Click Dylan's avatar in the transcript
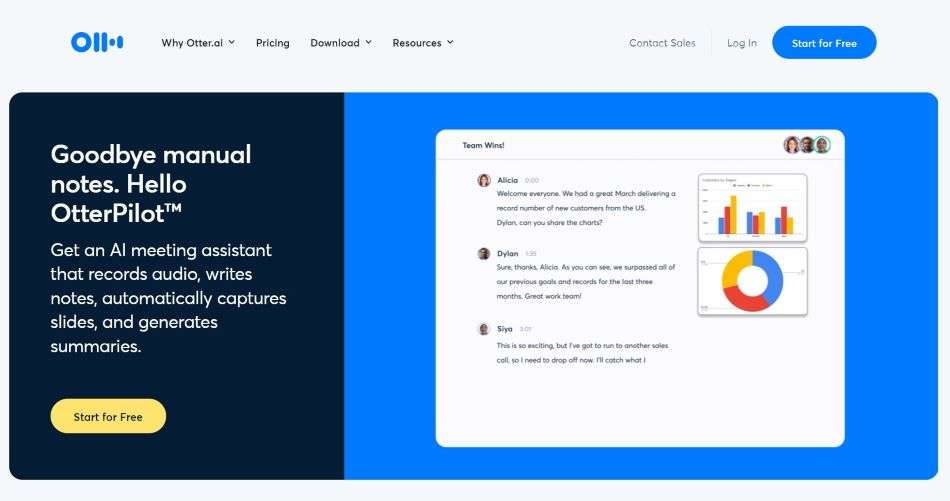950x501 pixels. point(483,253)
